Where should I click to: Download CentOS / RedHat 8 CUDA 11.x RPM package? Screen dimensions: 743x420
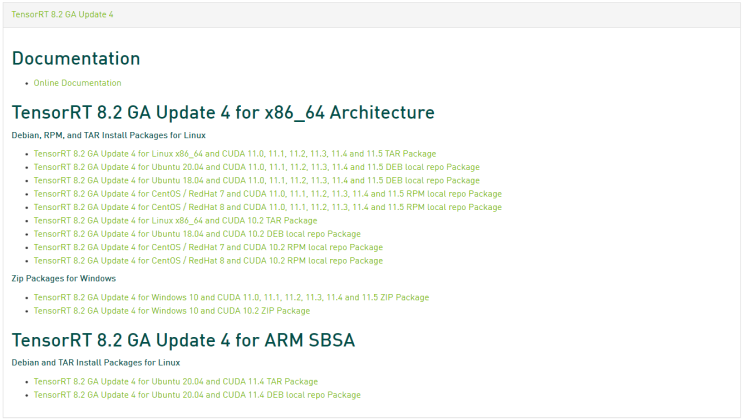(267, 207)
